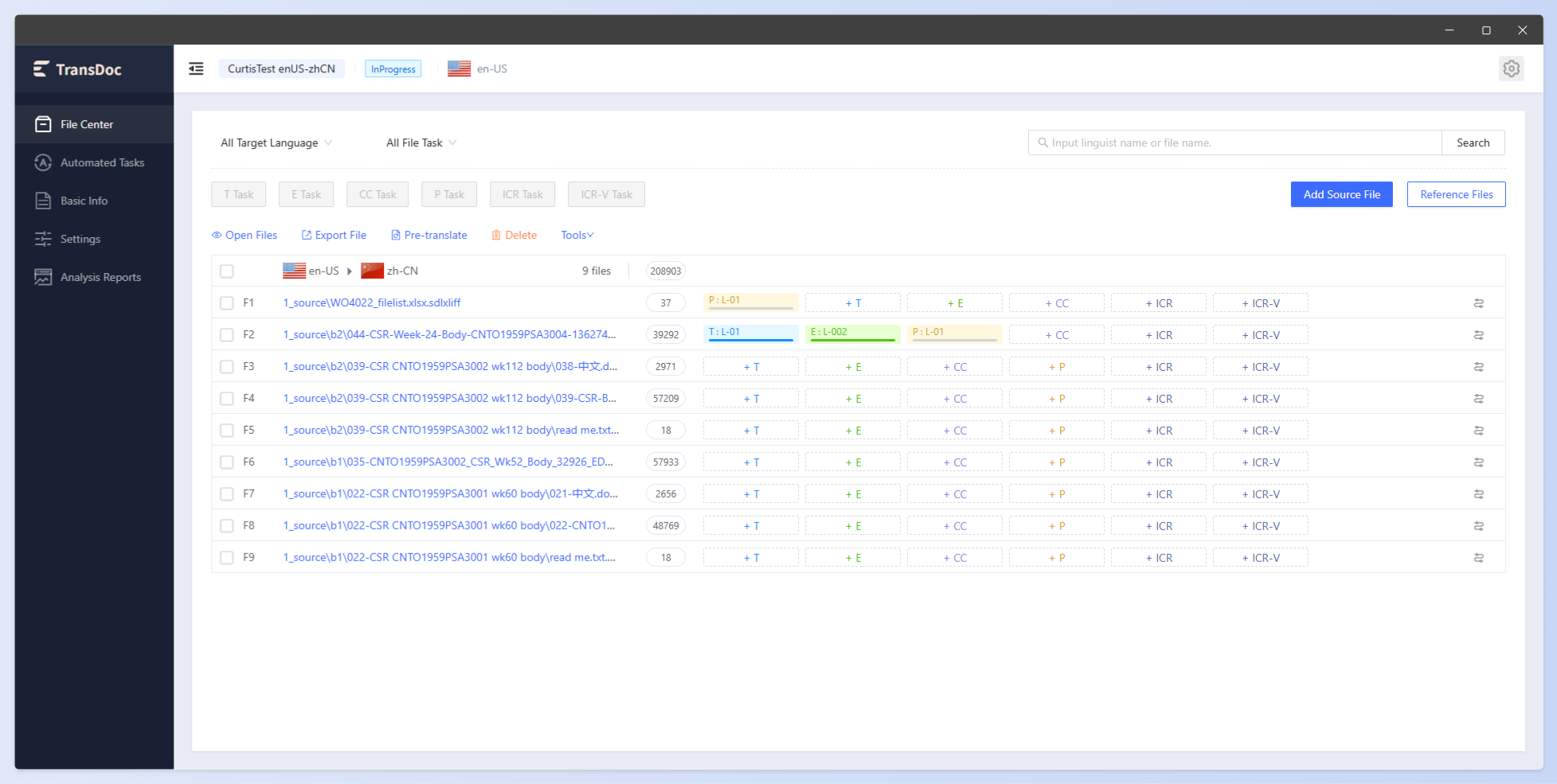The height and width of the screenshot is (784, 1557).
Task: Collapse the sidebar with the menu fold icon
Action: click(x=196, y=68)
